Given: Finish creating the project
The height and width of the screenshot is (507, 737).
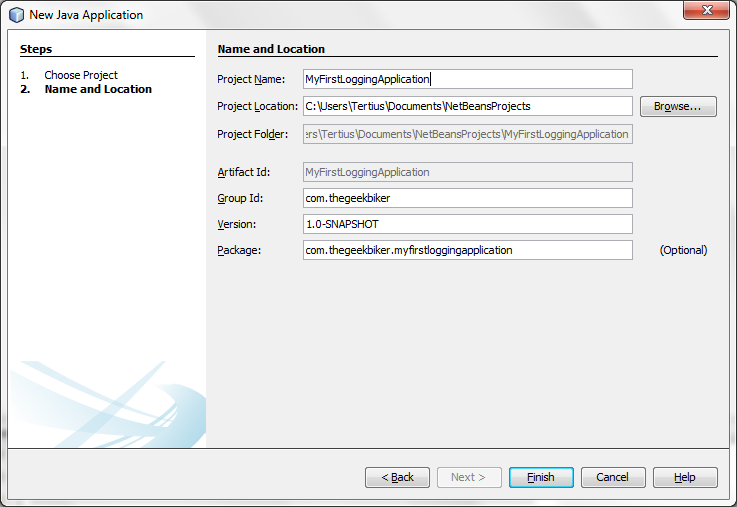Looking at the screenshot, I should pos(541,477).
